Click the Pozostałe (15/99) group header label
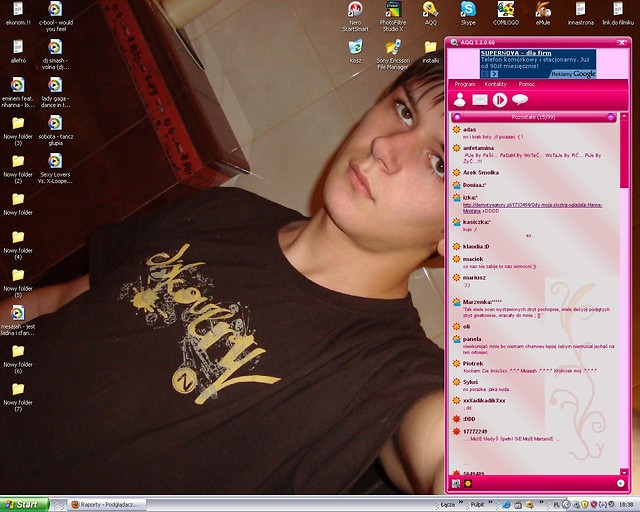640x512 pixels. pyautogui.click(x=533, y=117)
